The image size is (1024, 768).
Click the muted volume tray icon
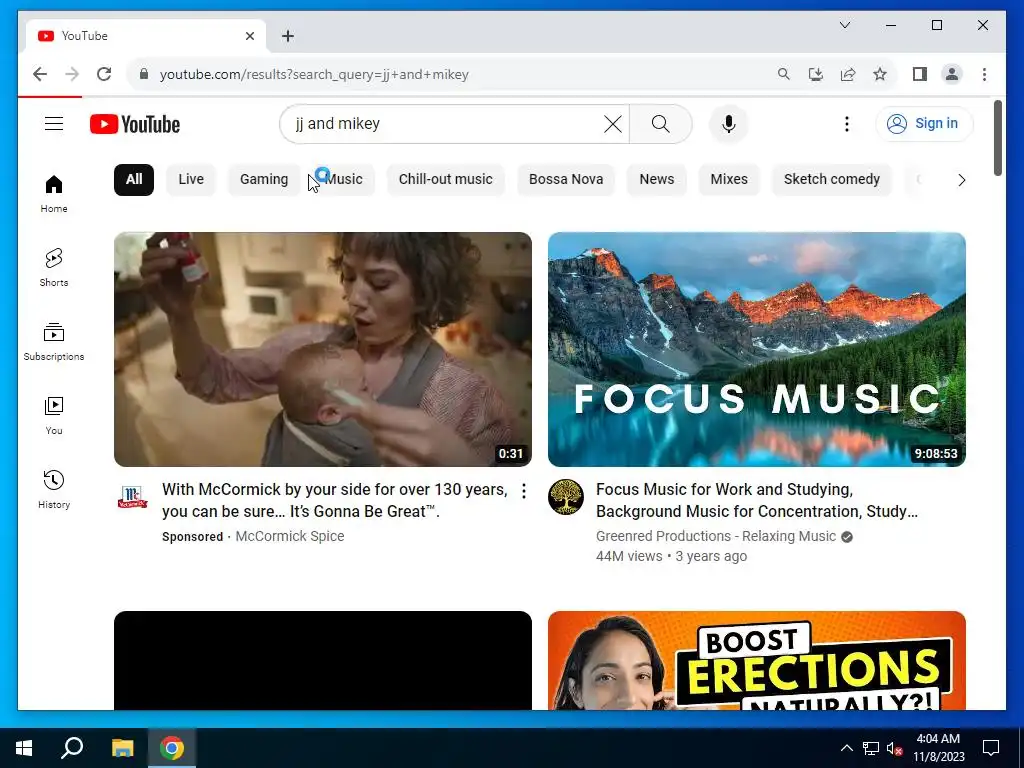click(893, 748)
